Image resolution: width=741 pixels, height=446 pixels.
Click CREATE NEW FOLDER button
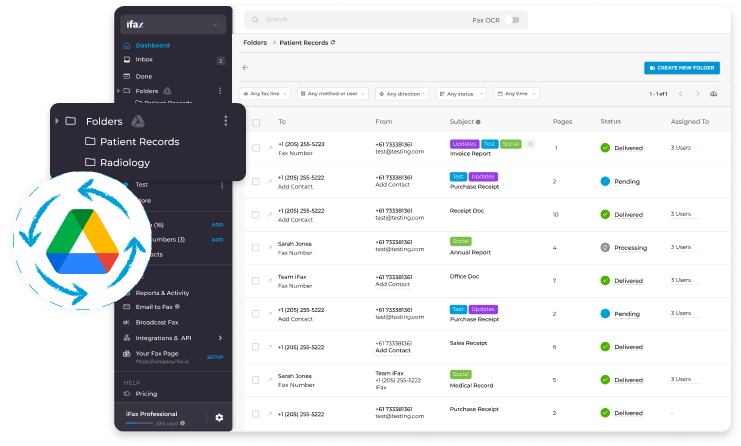pyautogui.click(x=682, y=68)
